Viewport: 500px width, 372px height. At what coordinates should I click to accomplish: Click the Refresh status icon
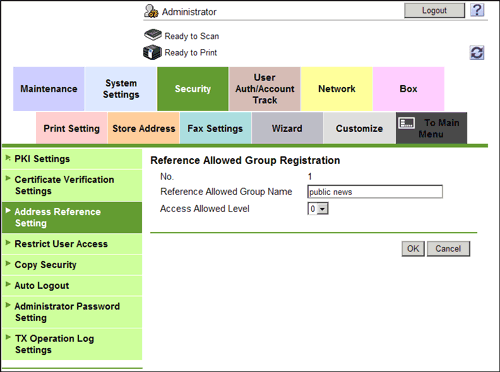[x=477, y=53]
